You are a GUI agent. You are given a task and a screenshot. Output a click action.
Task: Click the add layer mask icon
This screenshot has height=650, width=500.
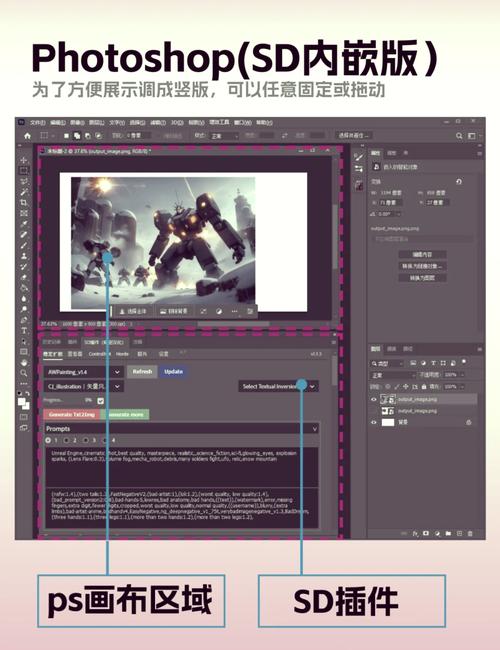[426, 534]
